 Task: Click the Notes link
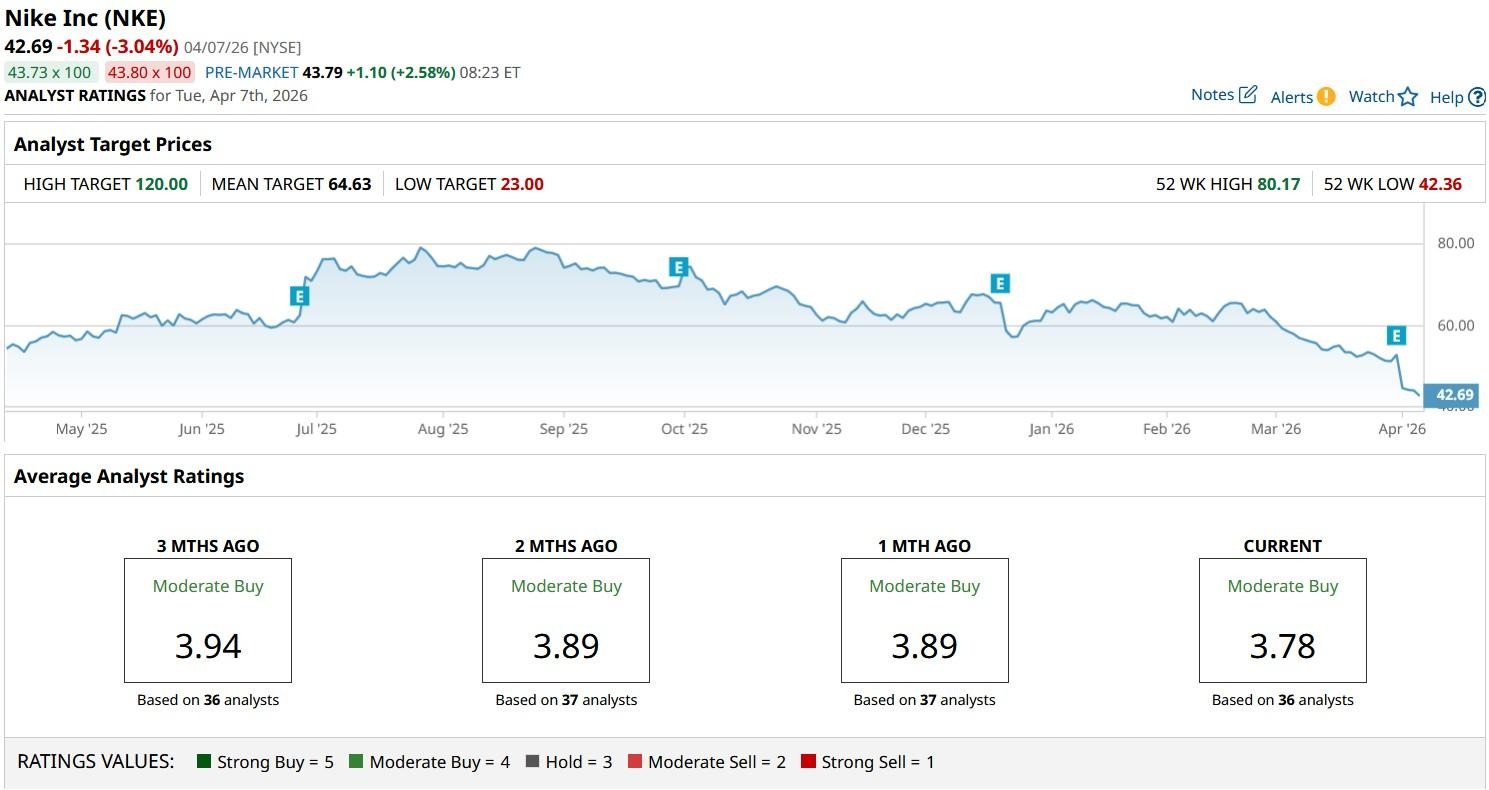coord(1212,95)
